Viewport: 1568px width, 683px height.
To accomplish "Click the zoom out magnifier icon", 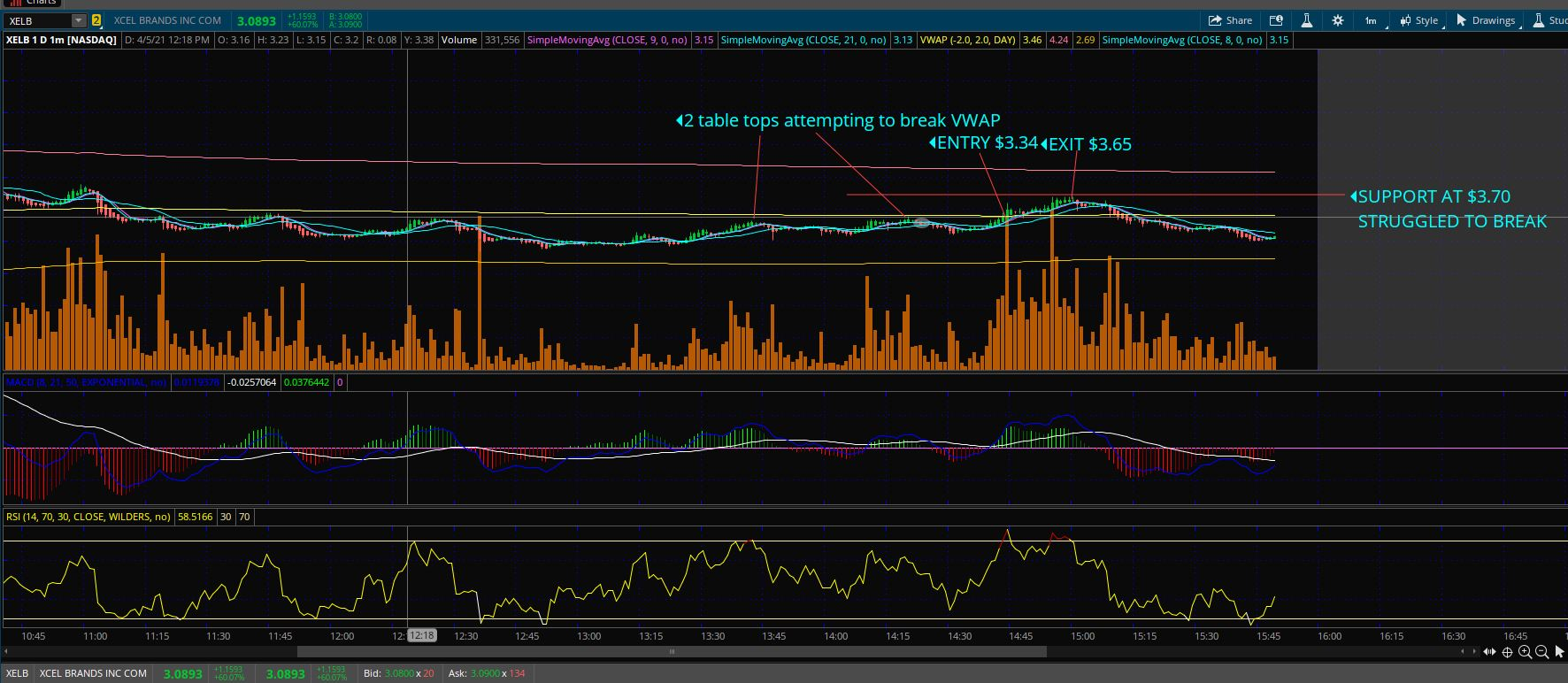I will click(1541, 652).
